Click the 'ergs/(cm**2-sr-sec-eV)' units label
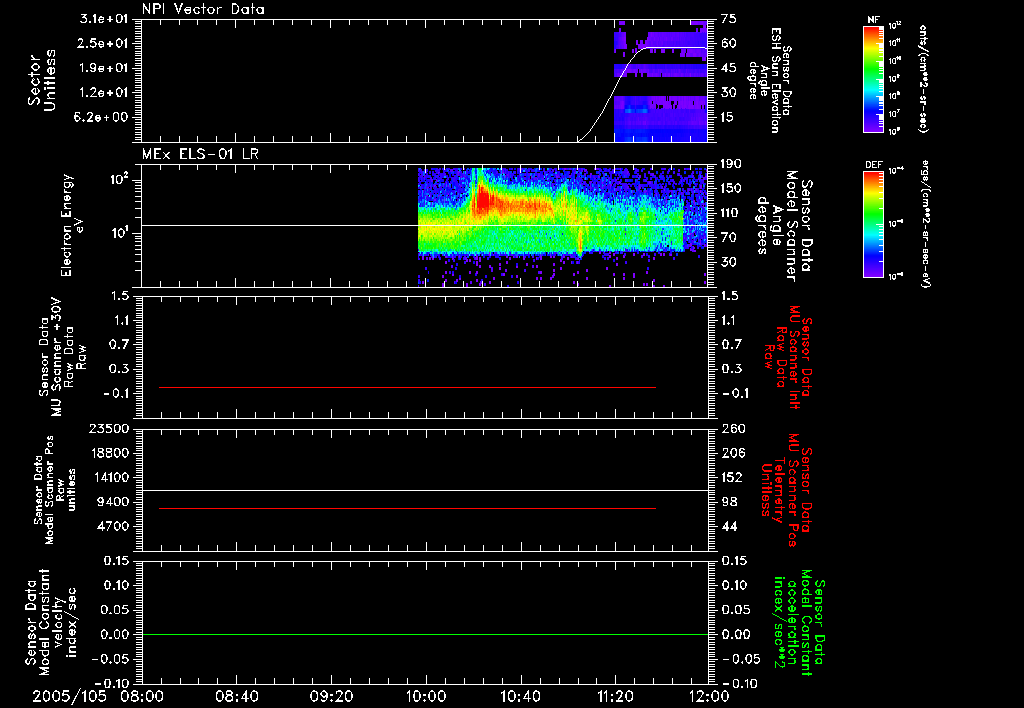The image size is (1024, 708). [x=925, y=224]
